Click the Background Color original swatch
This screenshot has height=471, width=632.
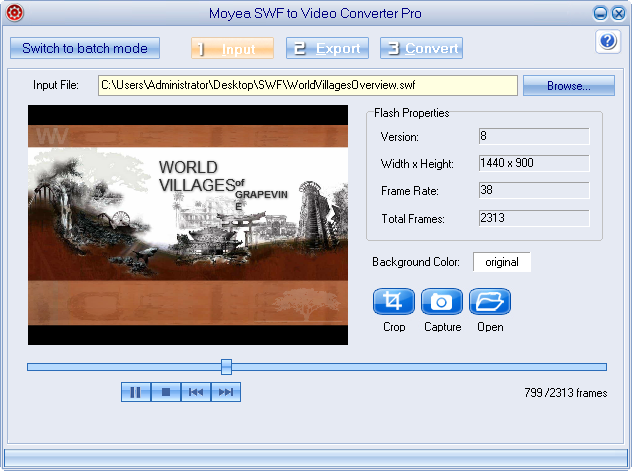point(502,262)
